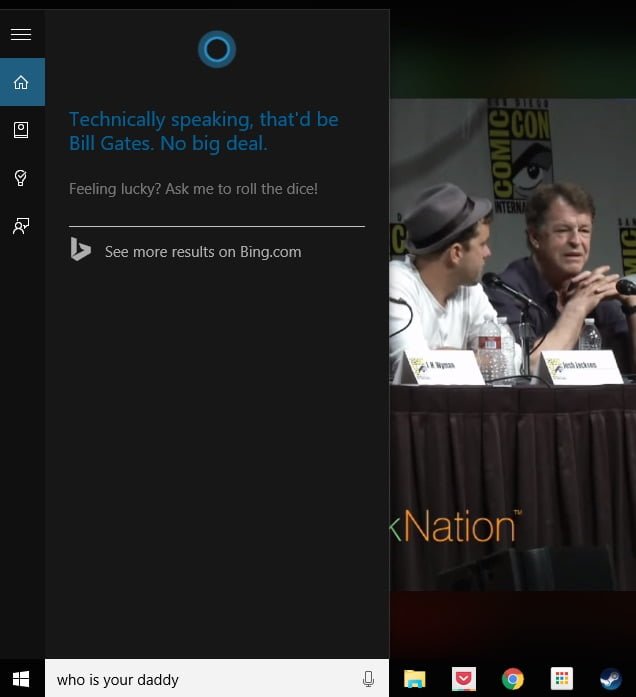Launch File Explorer from the taskbar

click(415, 680)
